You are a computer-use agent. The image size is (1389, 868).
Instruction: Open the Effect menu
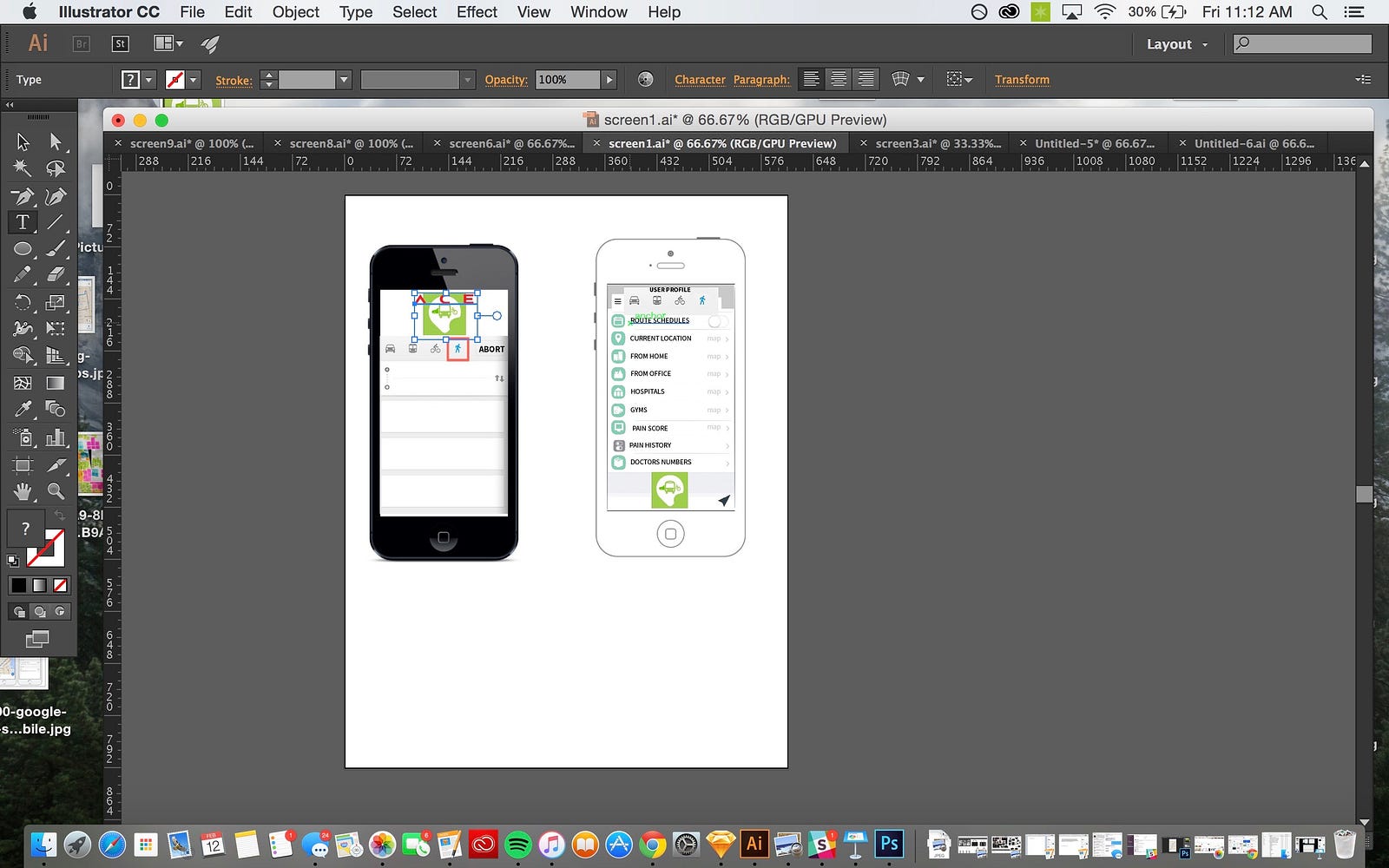click(x=477, y=12)
